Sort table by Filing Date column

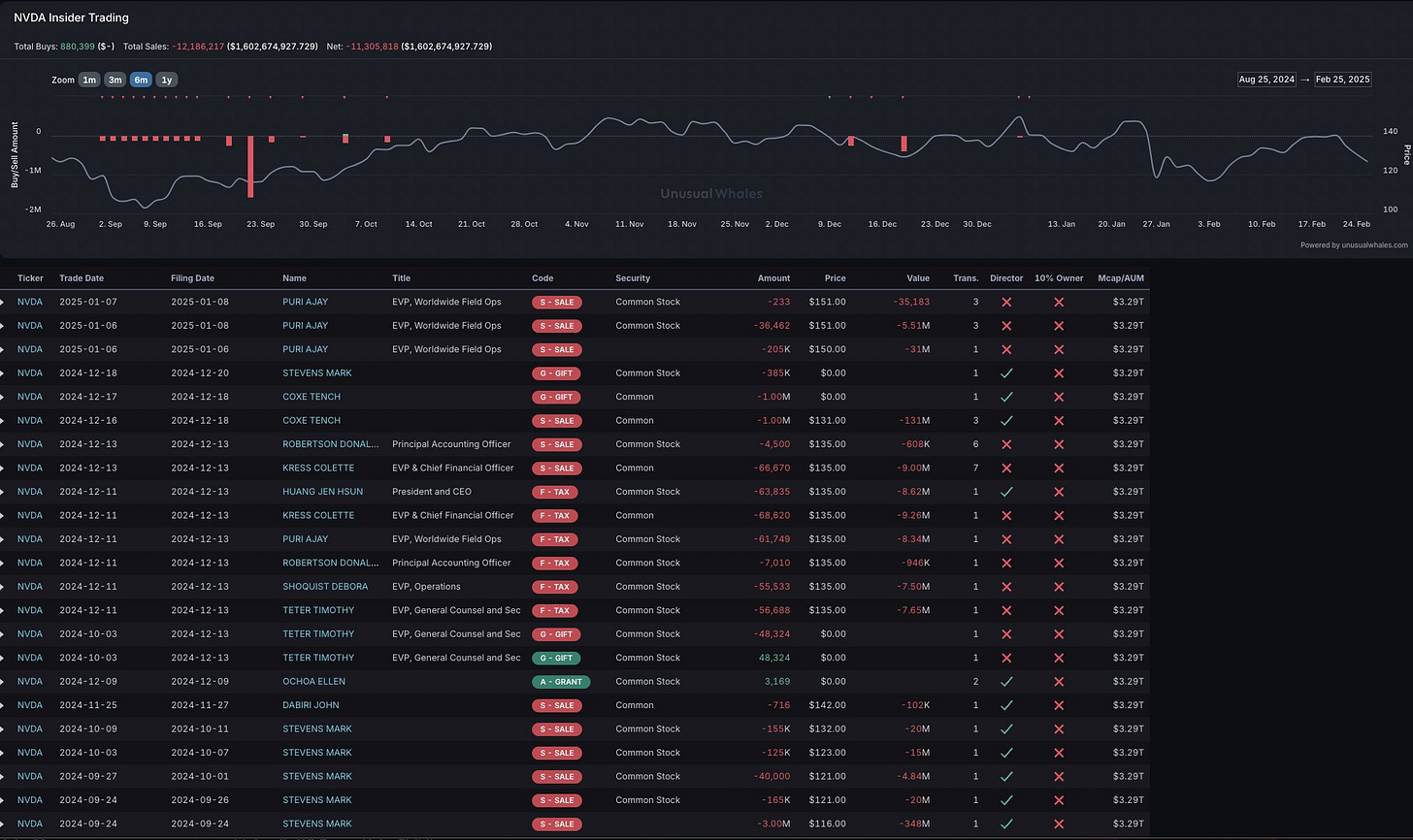[x=192, y=278]
